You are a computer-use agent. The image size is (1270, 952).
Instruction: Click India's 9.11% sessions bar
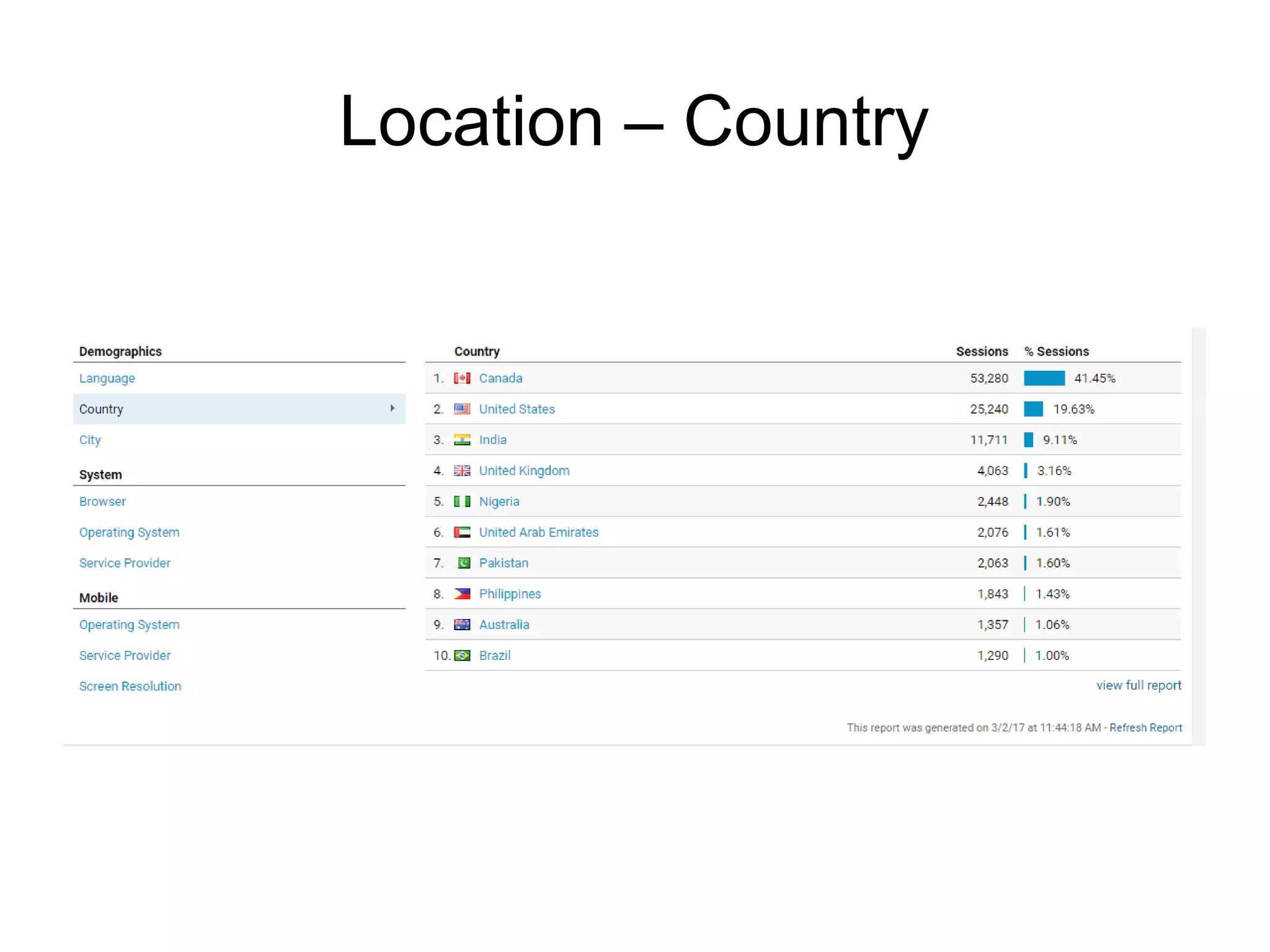tap(1028, 440)
